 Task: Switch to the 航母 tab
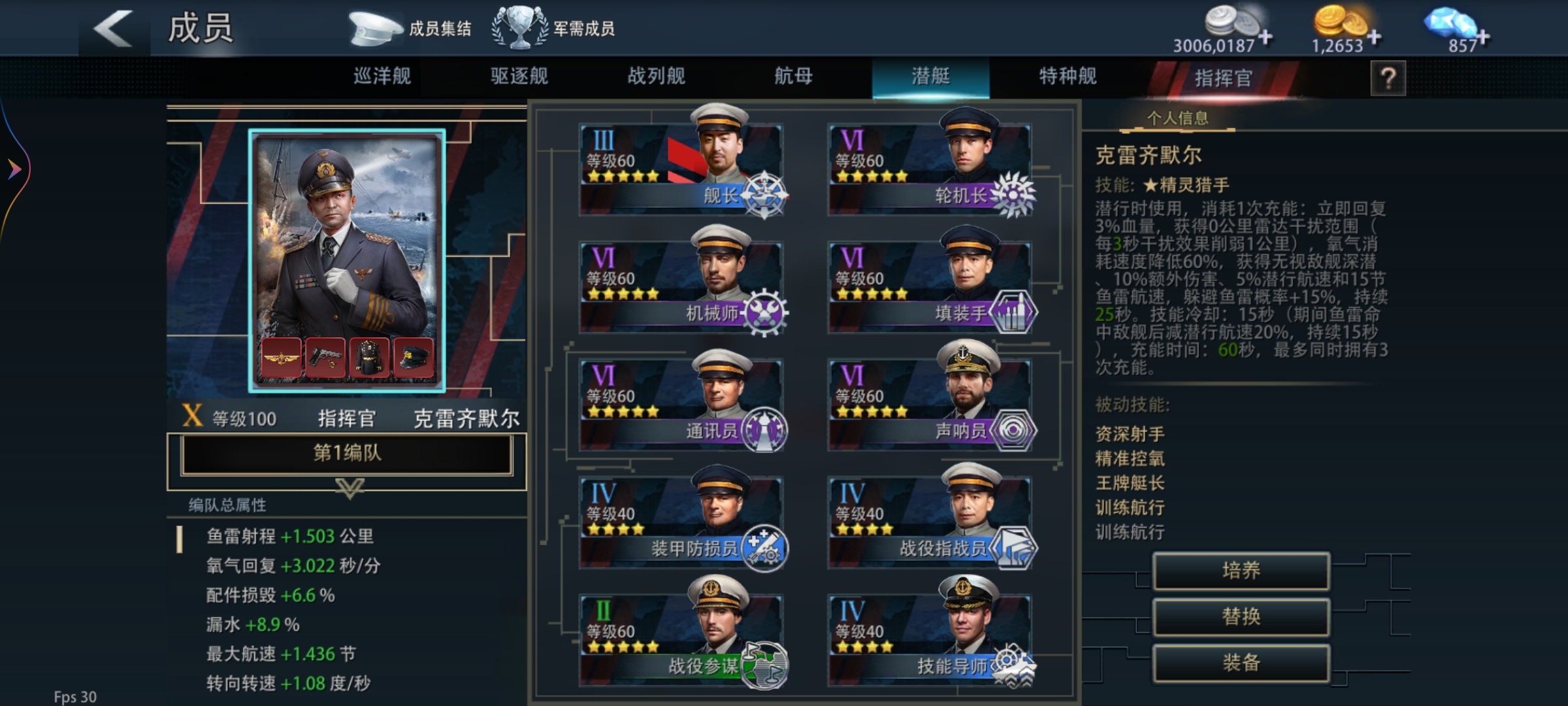point(794,76)
